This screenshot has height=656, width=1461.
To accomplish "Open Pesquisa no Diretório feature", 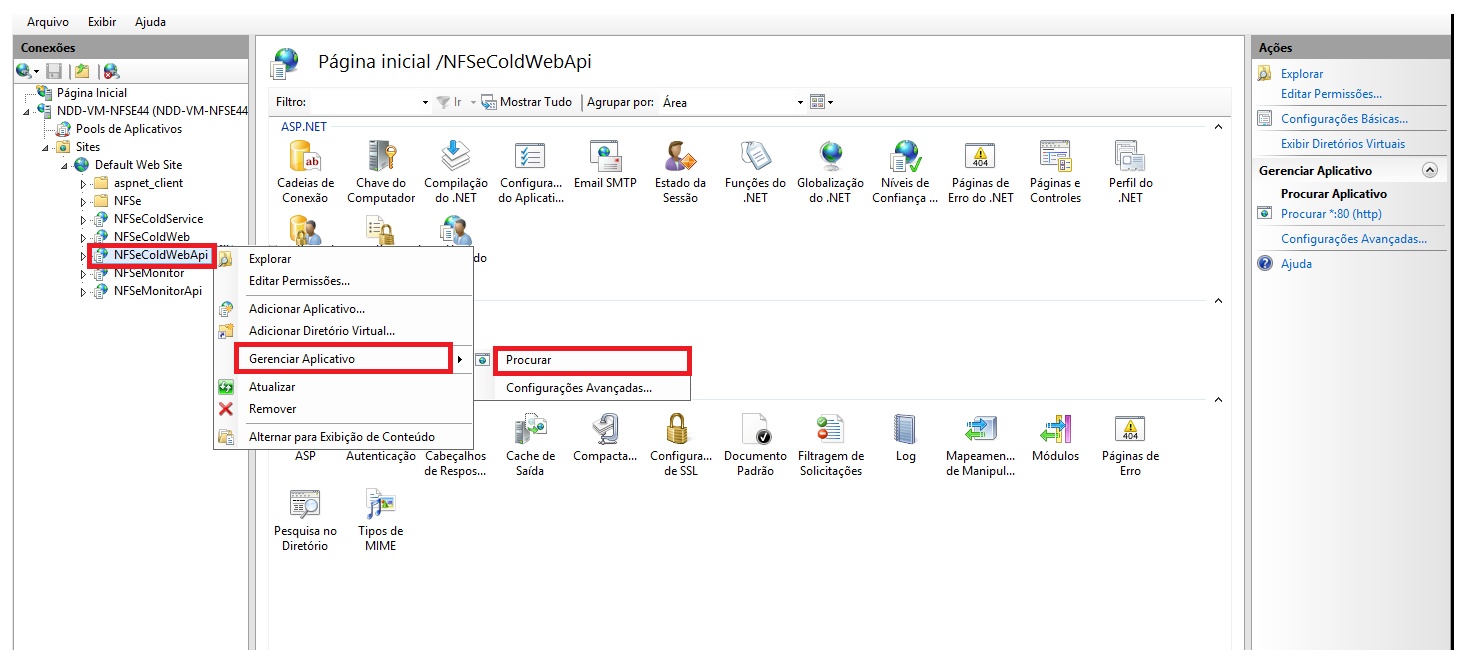I will [305, 520].
